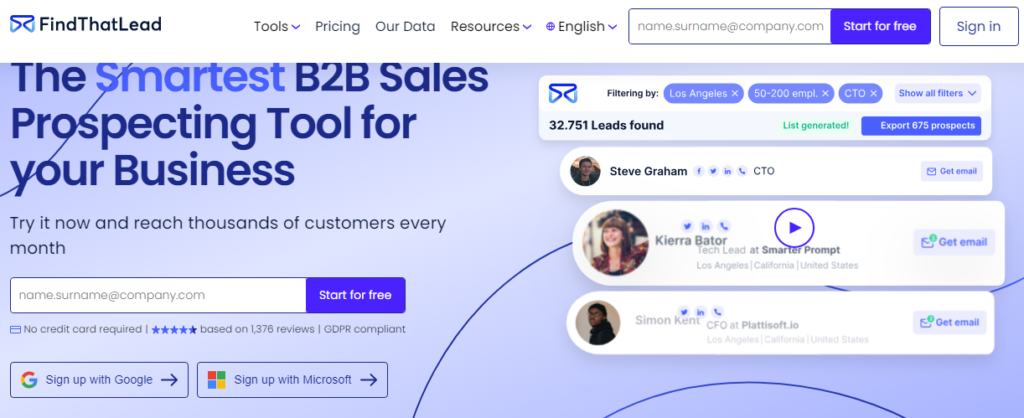
Task: Remove the CTO filter chip
Action: (x=873, y=93)
